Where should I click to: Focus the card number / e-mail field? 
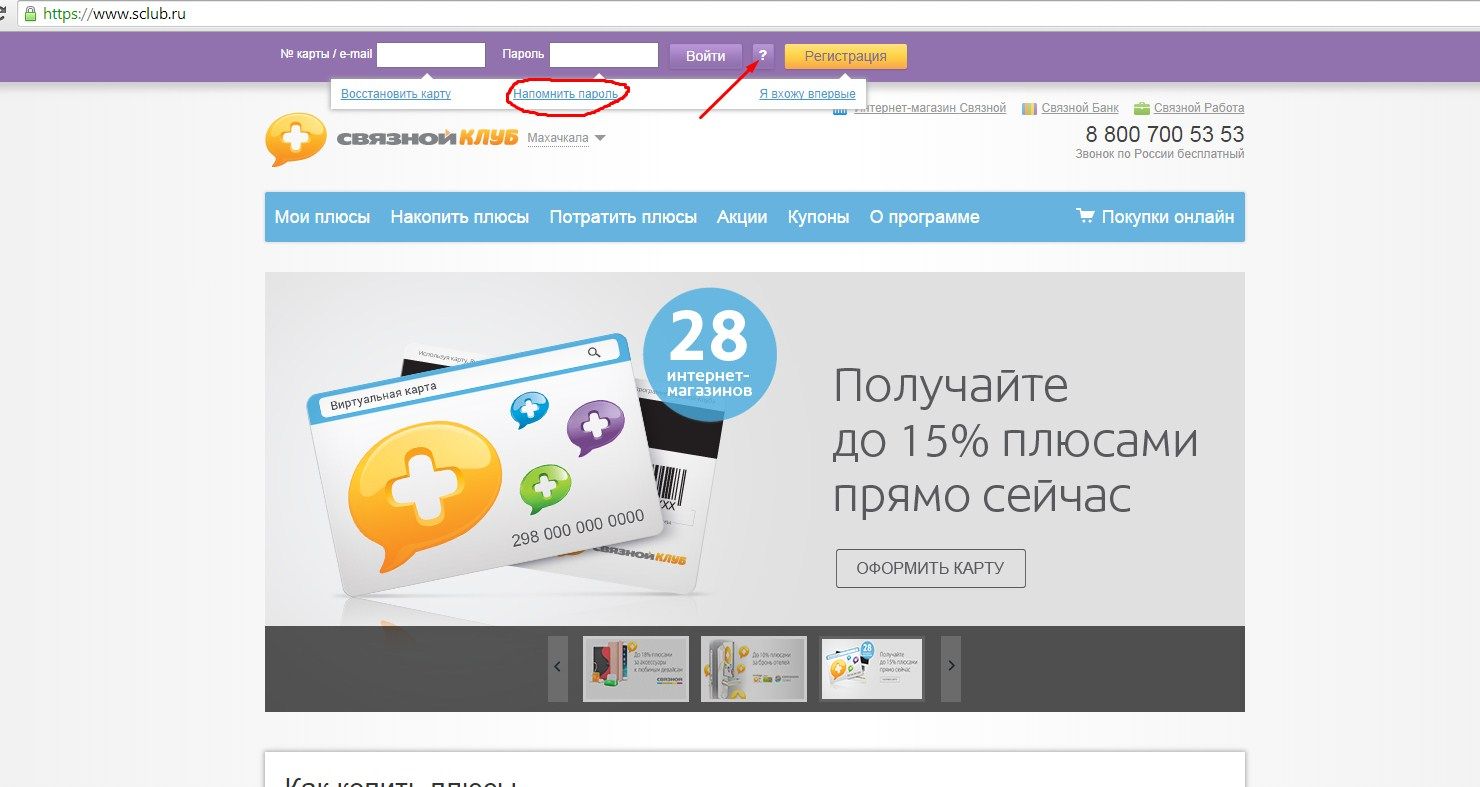pos(431,55)
